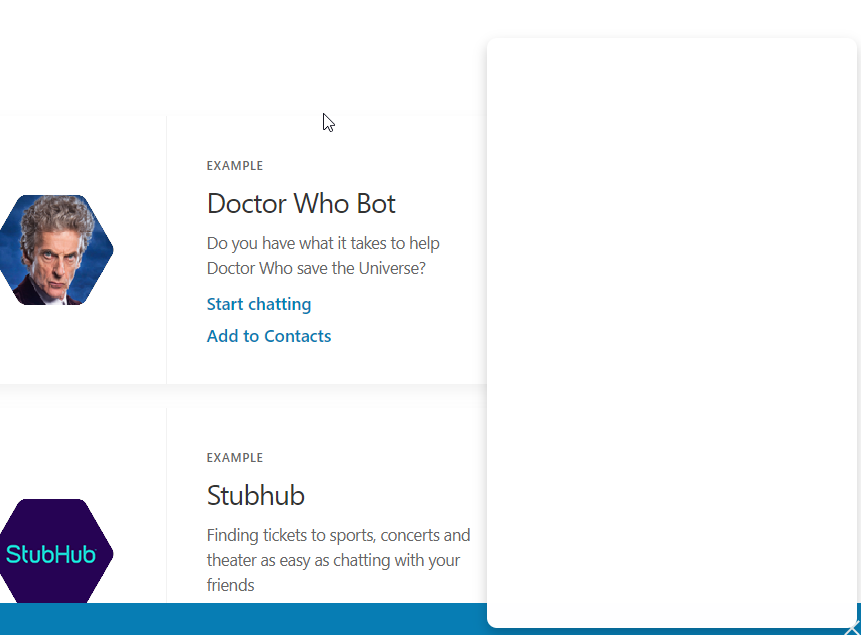Select the Doctor Who Bot title
This screenshot has width=861, height=635.
pyautogui.click(x=301, y=203)
